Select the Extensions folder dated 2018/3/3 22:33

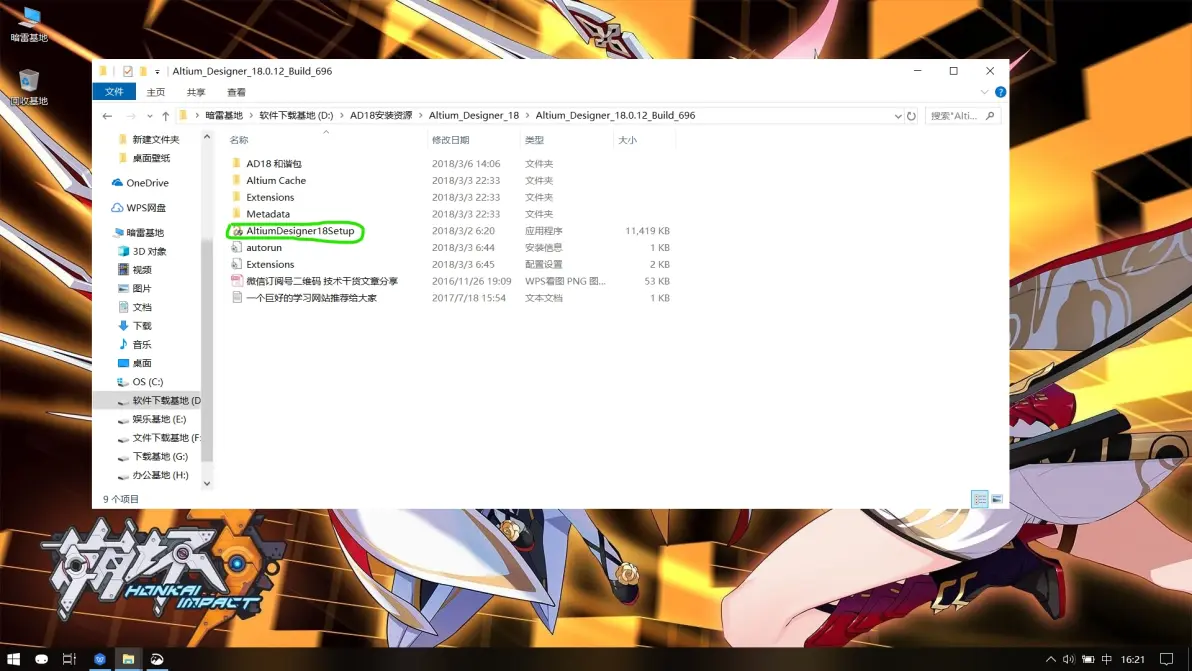click(270, 198)
